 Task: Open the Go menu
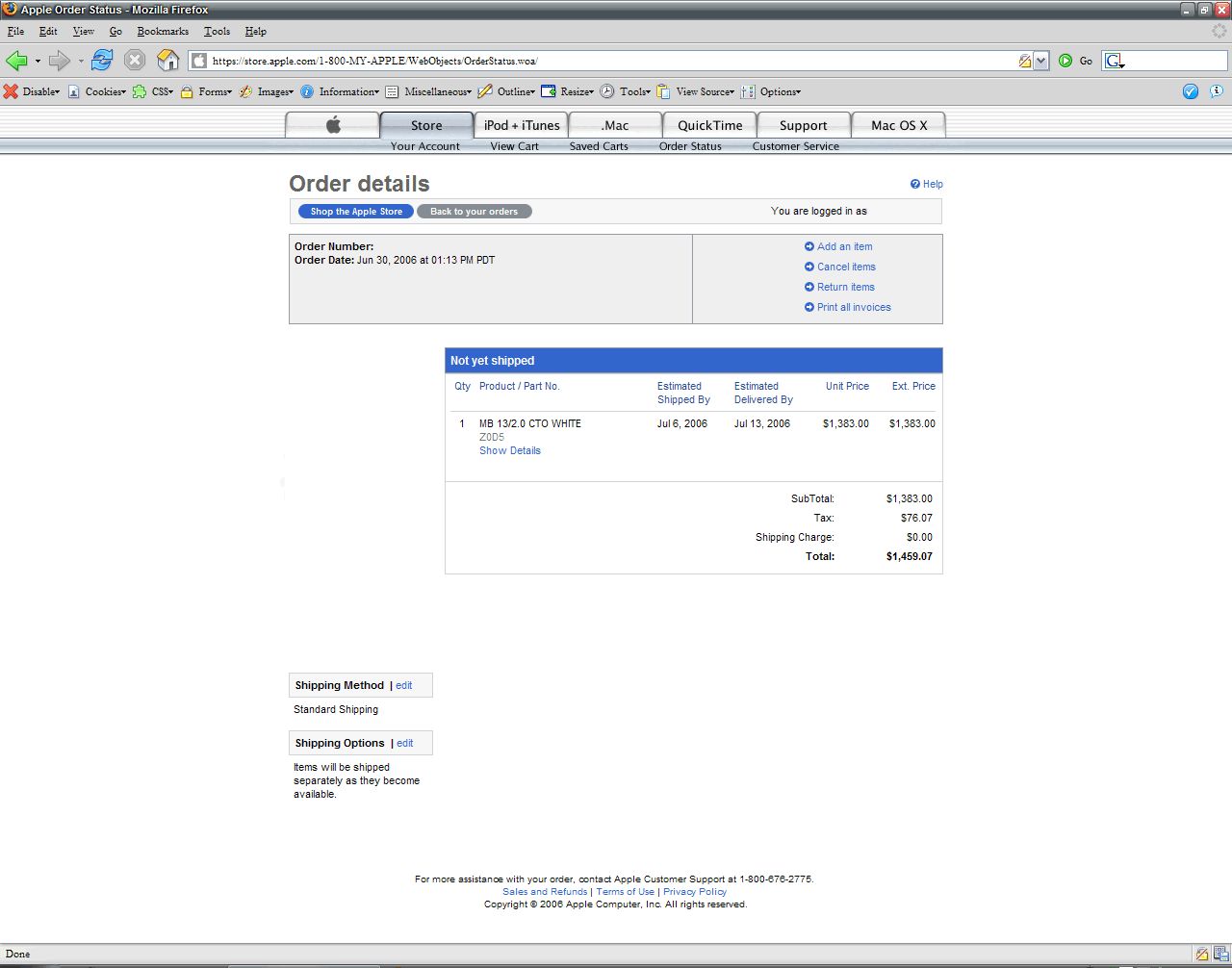[115, 31]
